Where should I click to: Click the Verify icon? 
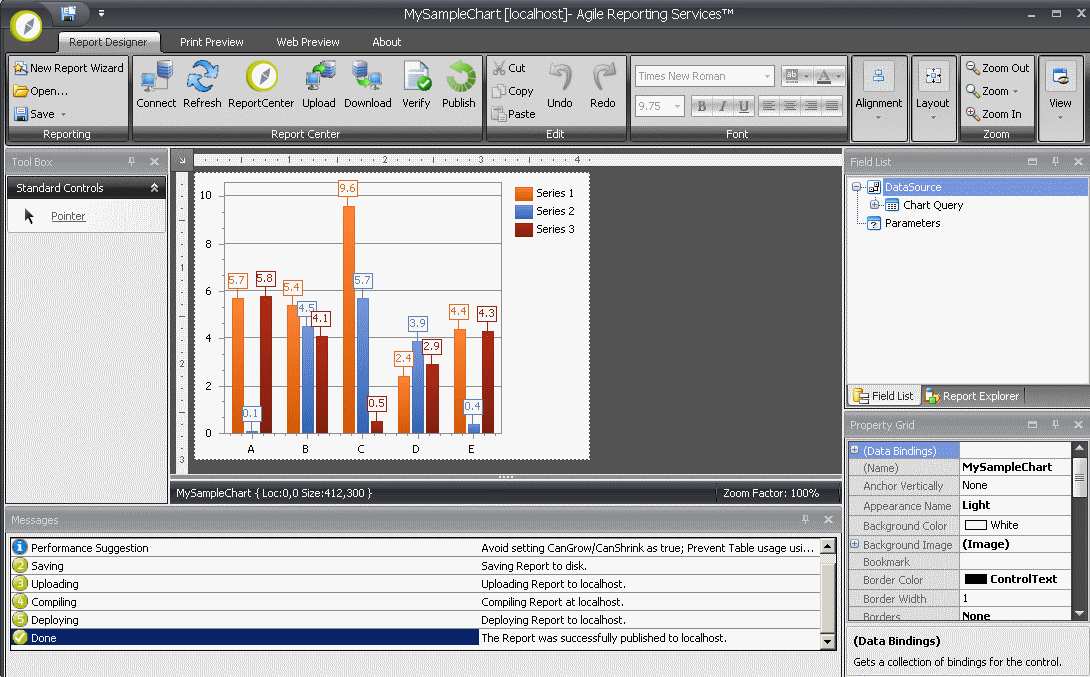coord(417,85)
